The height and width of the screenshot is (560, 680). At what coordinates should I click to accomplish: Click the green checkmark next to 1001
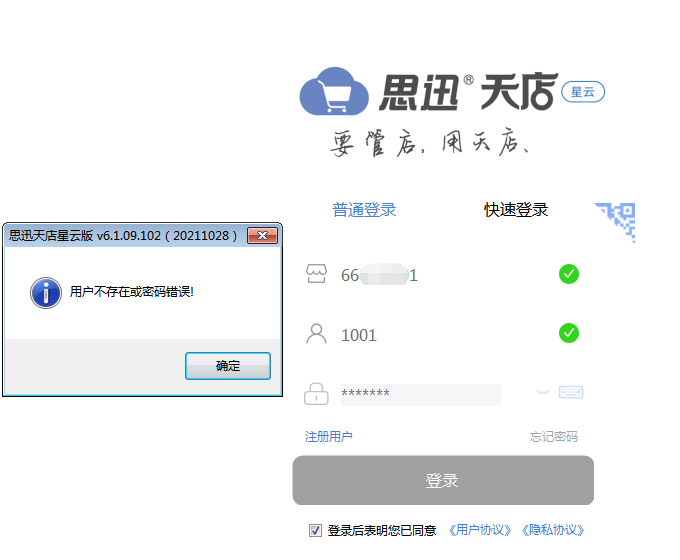coord(569,333)
